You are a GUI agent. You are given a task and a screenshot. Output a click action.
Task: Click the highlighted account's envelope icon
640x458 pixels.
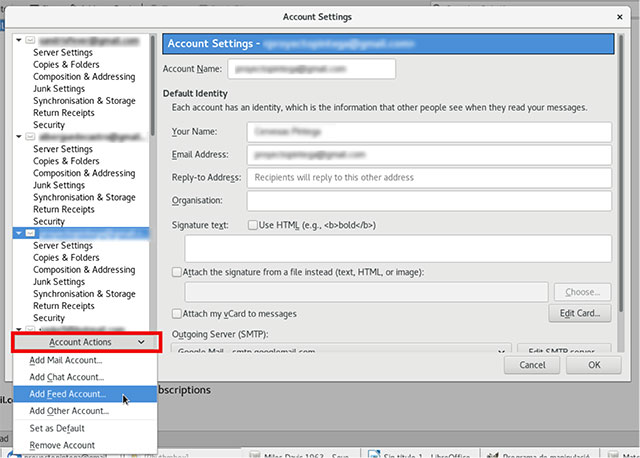point(30,233)
